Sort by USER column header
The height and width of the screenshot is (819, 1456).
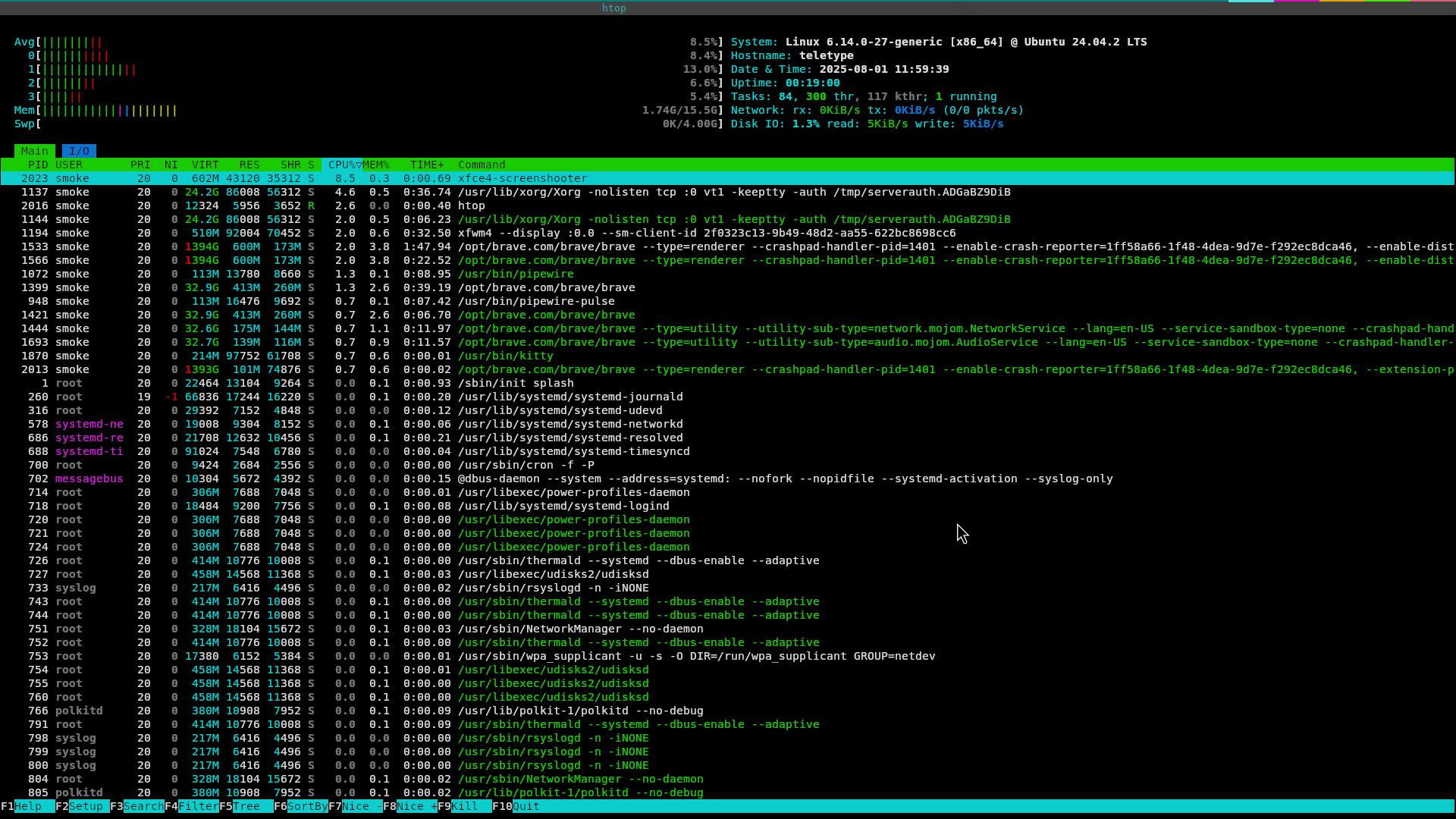[x=69, y=165]
